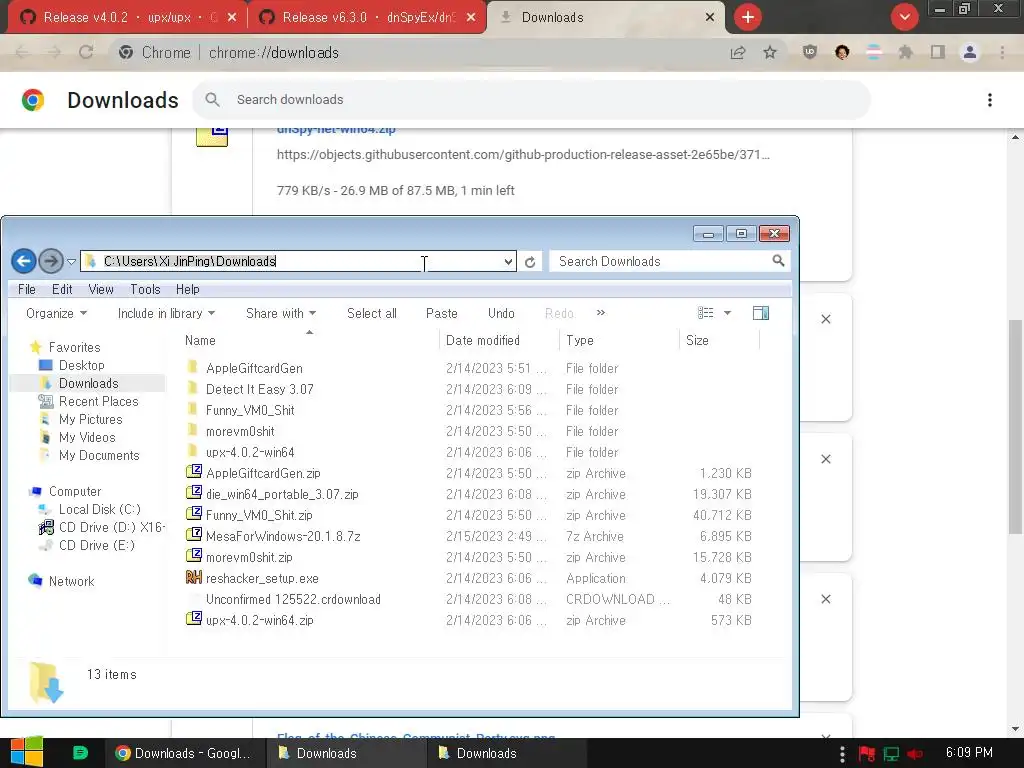Open the recent locations arrow in Explorer
Screen dimensions: 1024x768
click(71, 262)
